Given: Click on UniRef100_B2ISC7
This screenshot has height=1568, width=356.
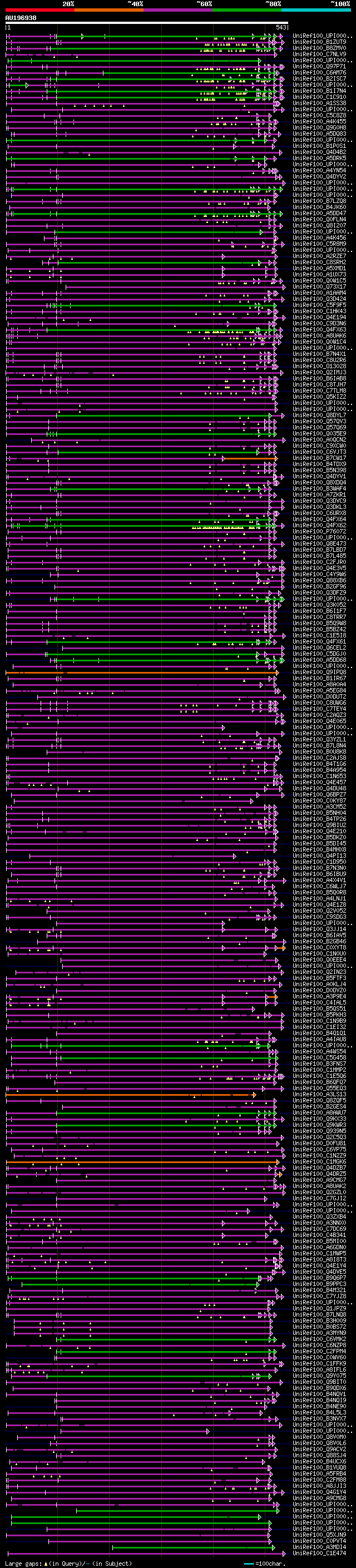Looking at the screenshot, I should [319, 78].
